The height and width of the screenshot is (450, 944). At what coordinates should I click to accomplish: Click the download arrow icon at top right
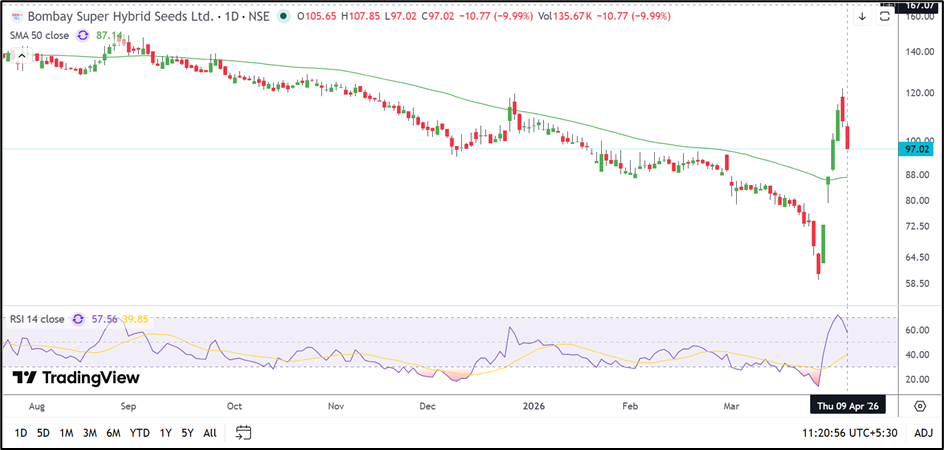pyautogui.click(x=862, y=16)
